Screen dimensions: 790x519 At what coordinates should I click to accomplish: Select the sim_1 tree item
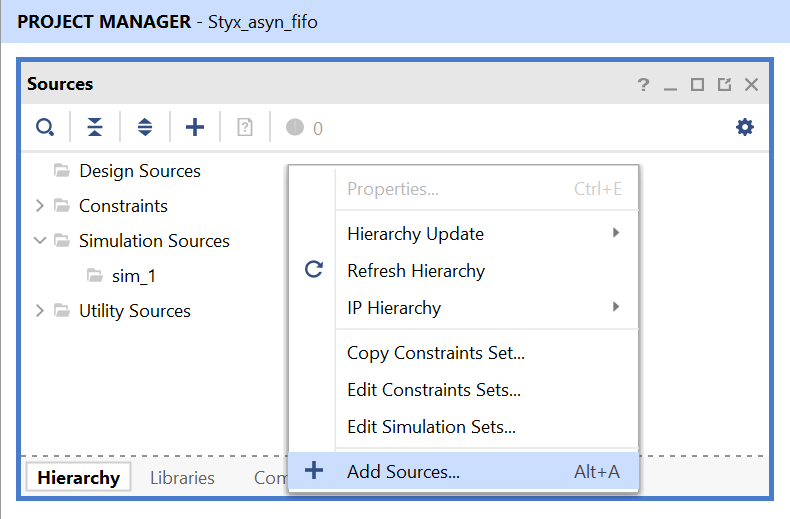(x=133, y=276)
